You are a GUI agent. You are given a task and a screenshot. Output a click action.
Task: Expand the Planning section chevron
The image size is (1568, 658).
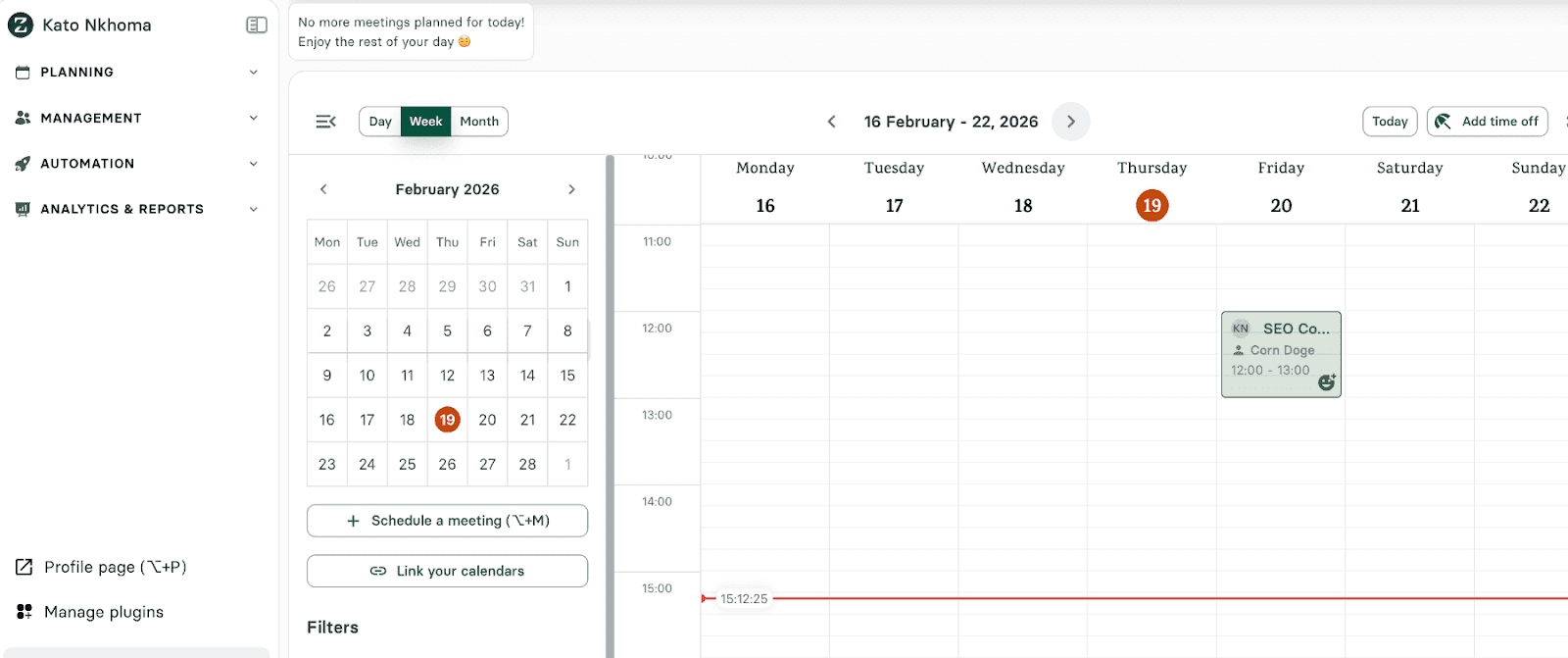click(x=254, y=73)
